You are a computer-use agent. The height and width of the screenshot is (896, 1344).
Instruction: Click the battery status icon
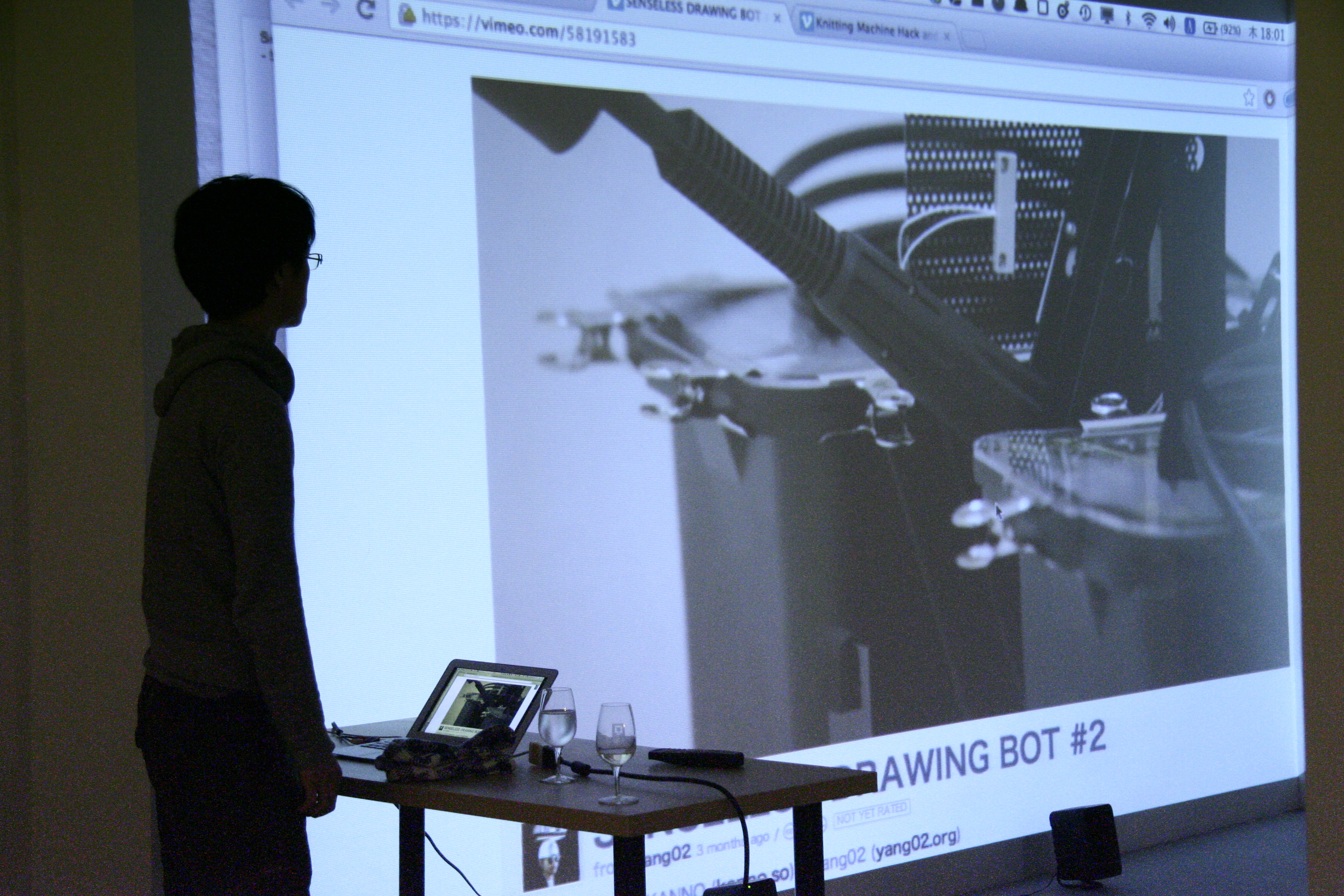tap(1211, 28)
